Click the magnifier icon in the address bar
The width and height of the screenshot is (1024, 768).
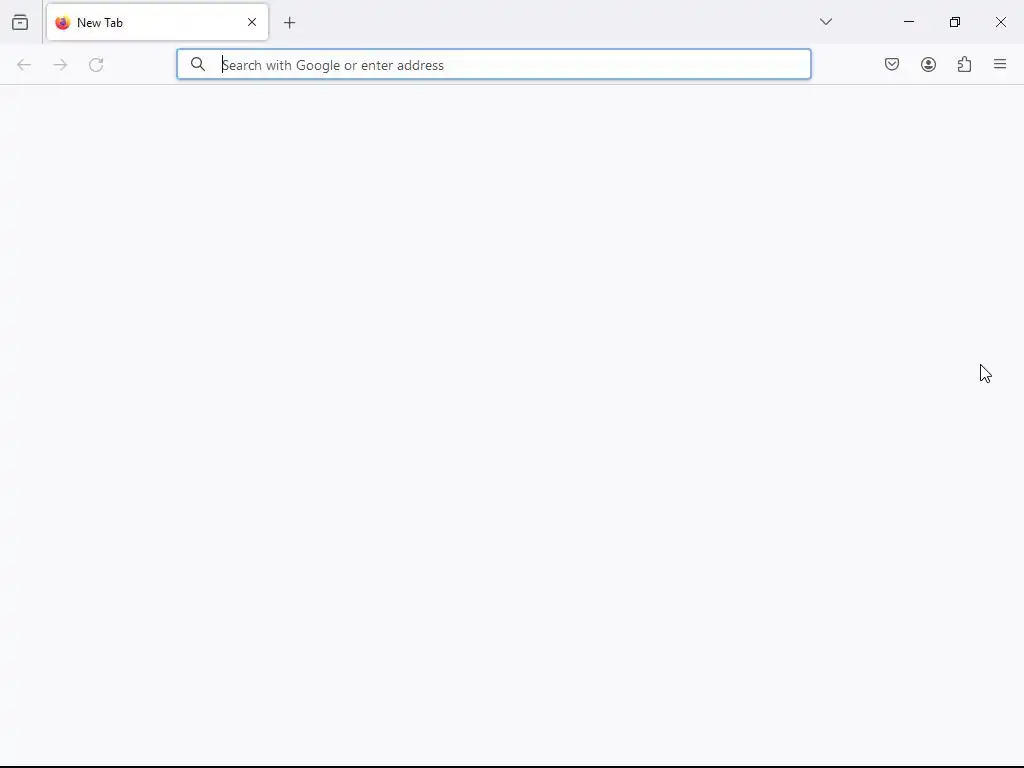click(x=198, y=64)
